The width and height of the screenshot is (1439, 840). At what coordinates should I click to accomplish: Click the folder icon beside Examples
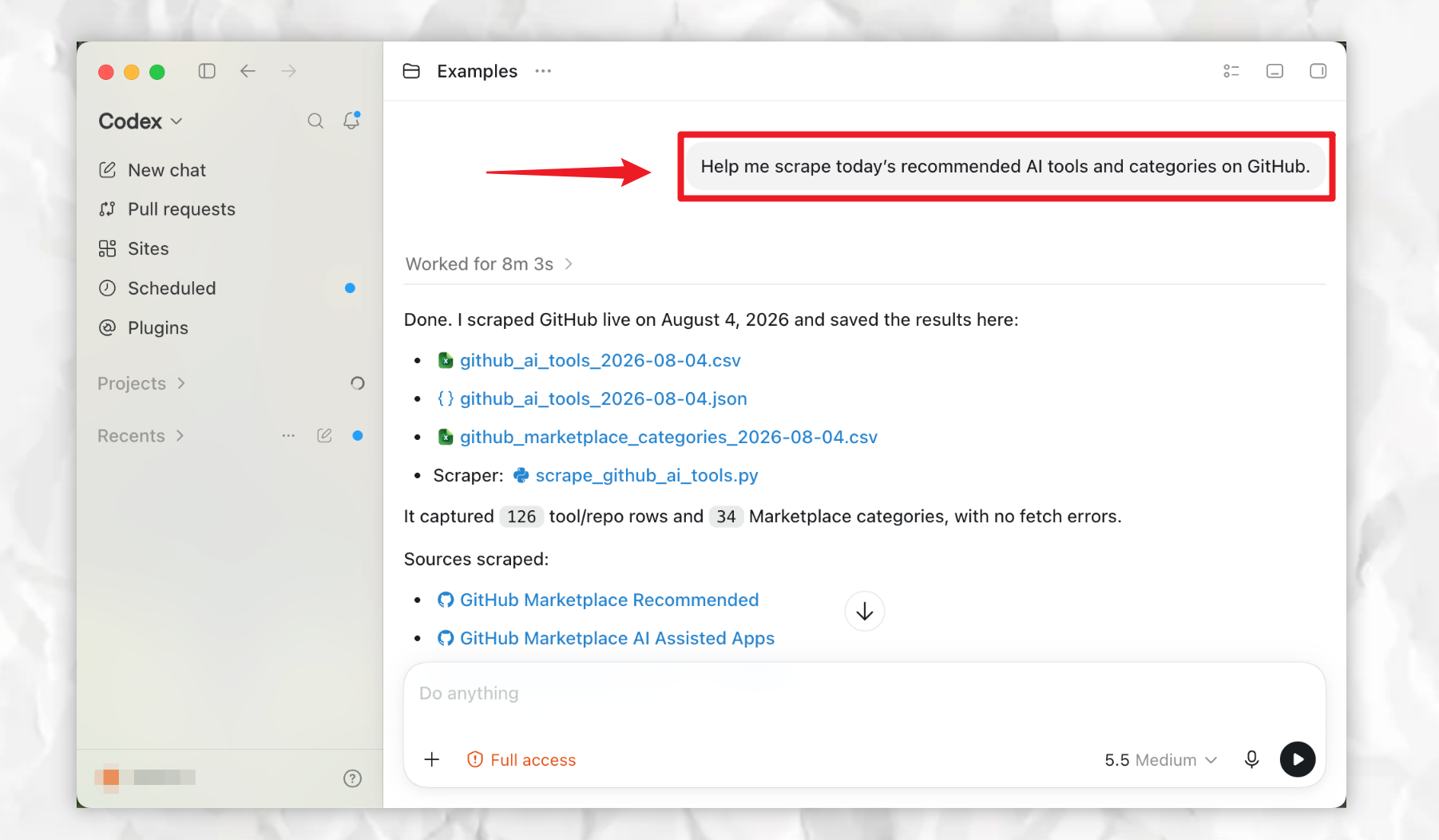click(x=411, y=71)
